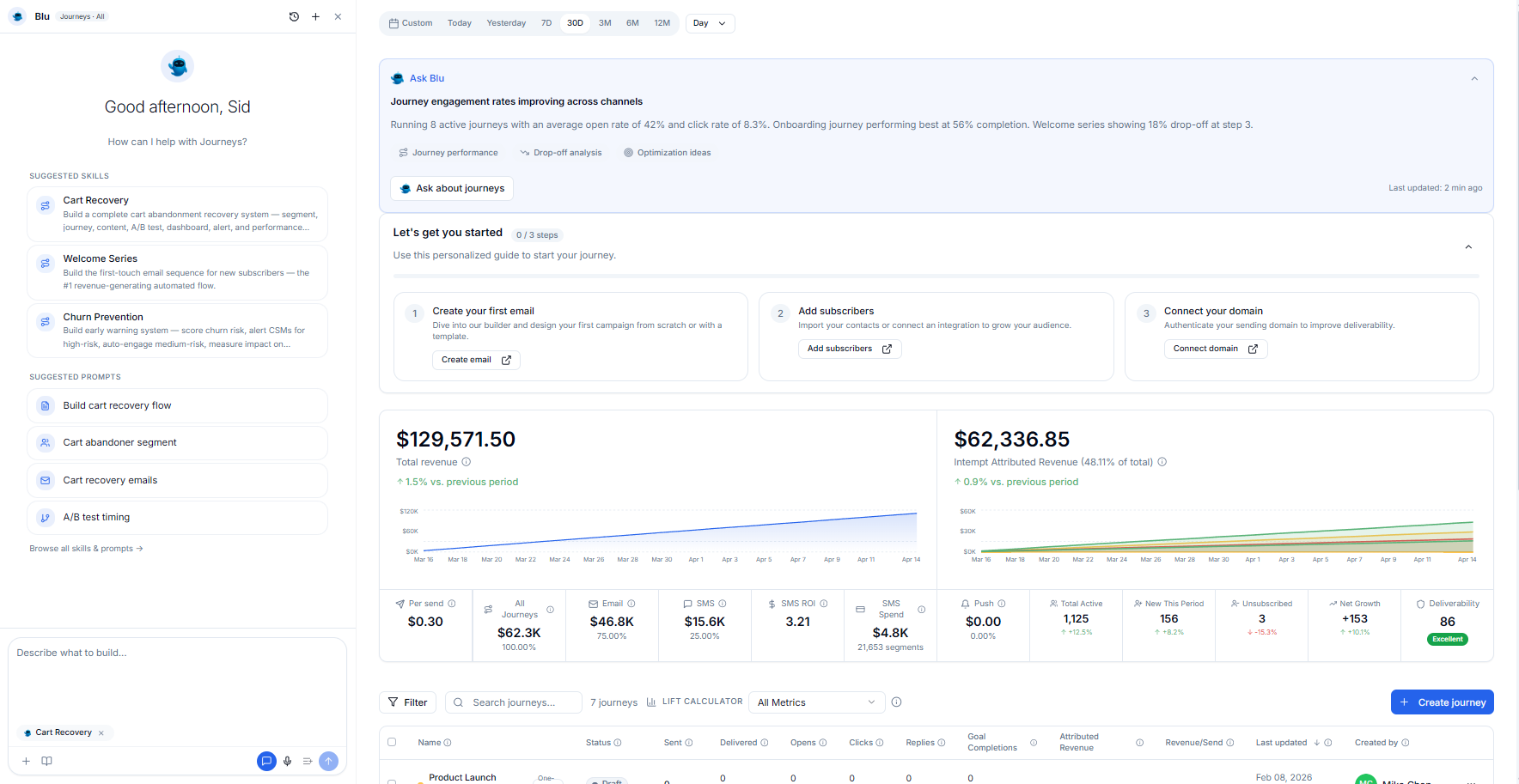Click the Deliverability score Excellent badge
Image resolution: width=1519 pixels, height=784 pixels.
point(1447,639)
